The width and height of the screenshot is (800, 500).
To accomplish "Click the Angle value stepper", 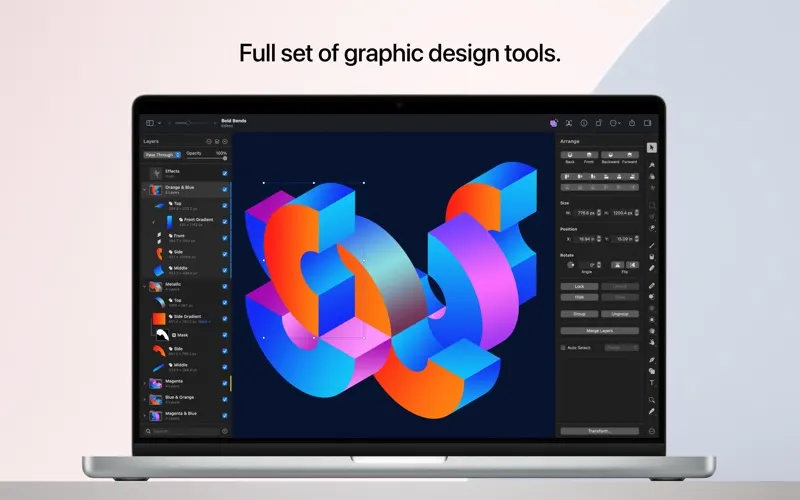I will (x=599, y=265).
